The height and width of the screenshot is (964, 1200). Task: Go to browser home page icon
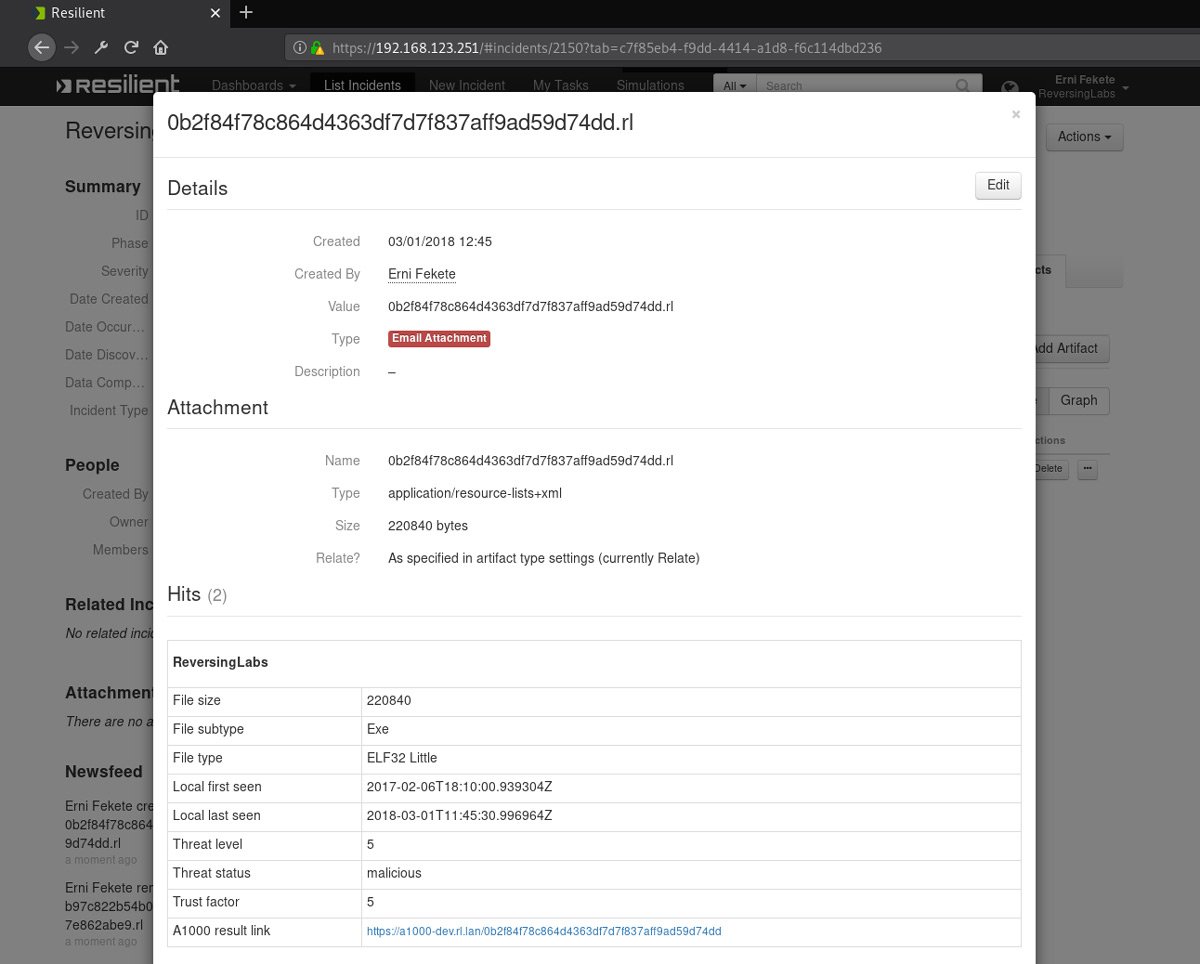pyautogui.click(x=160, y=47)
